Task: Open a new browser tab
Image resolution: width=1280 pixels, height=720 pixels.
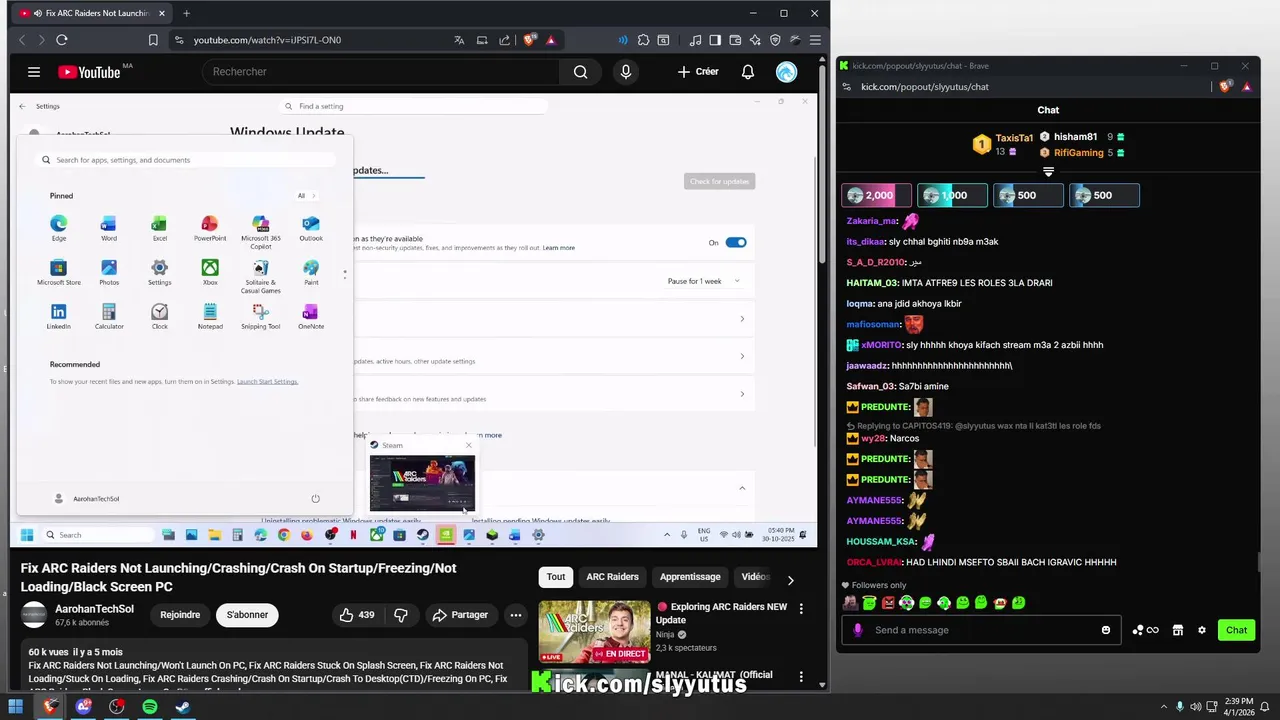Action: [186, 13]
